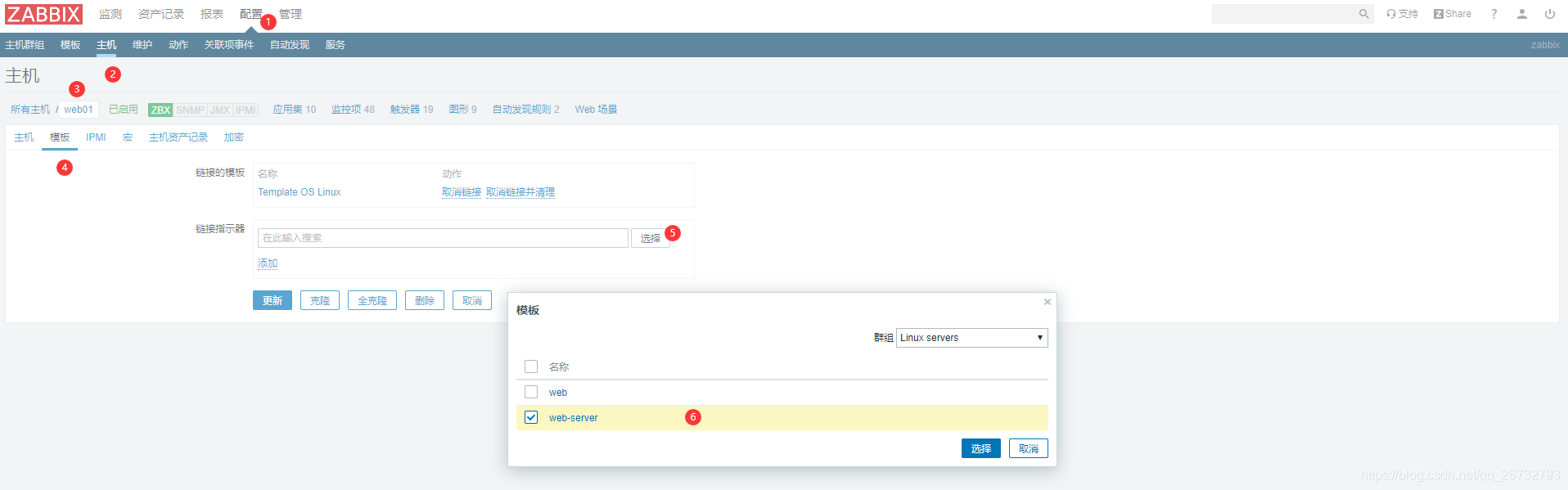Open the help question mark
This screenshot has height=490, width=1568.
(1494, 14)
